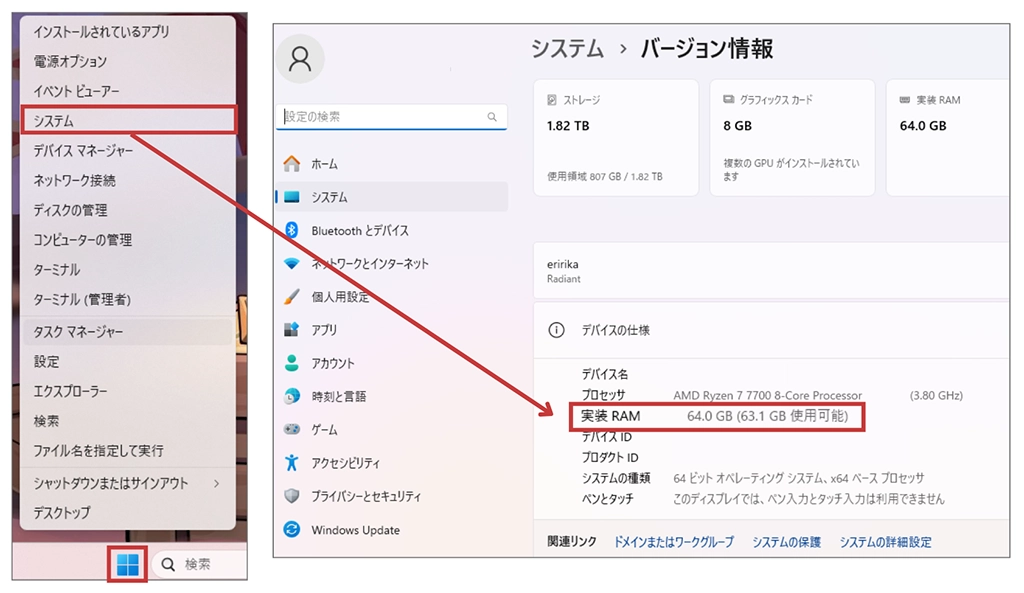Click the 8 GB graphics card value

(737, 126)
